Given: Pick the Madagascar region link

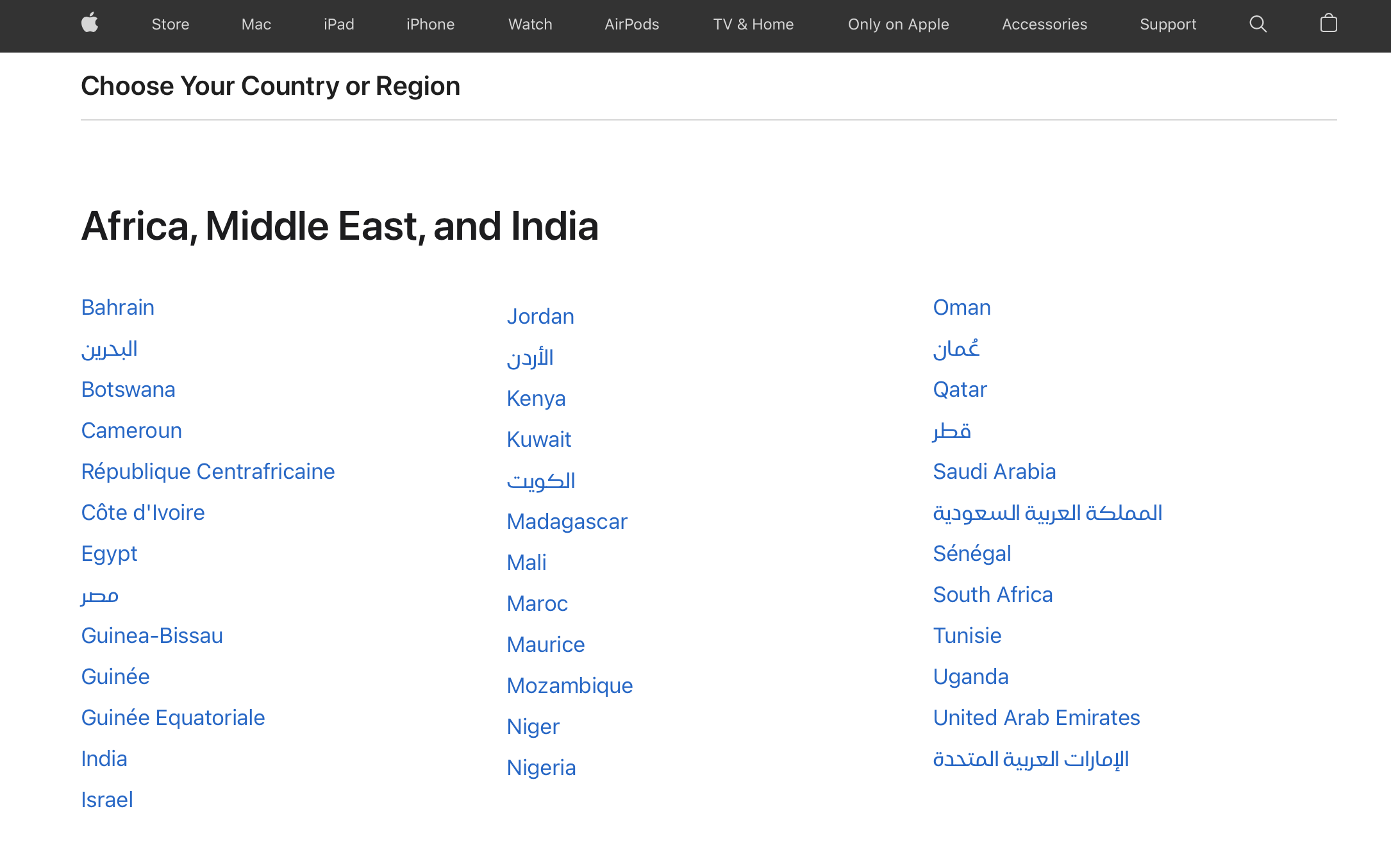Looking at the screenshot, I should coord(567,521).
